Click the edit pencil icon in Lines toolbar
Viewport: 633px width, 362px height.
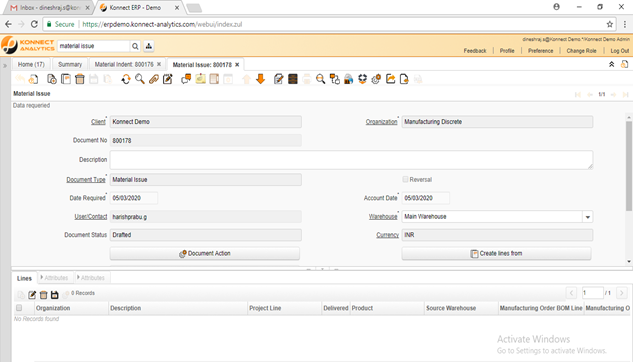32,295
